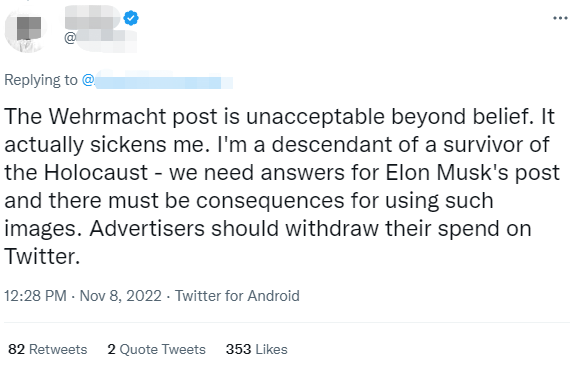585x369 pixels.
Task: Click the blue verified checkmark badge
Action: point(131,18)
